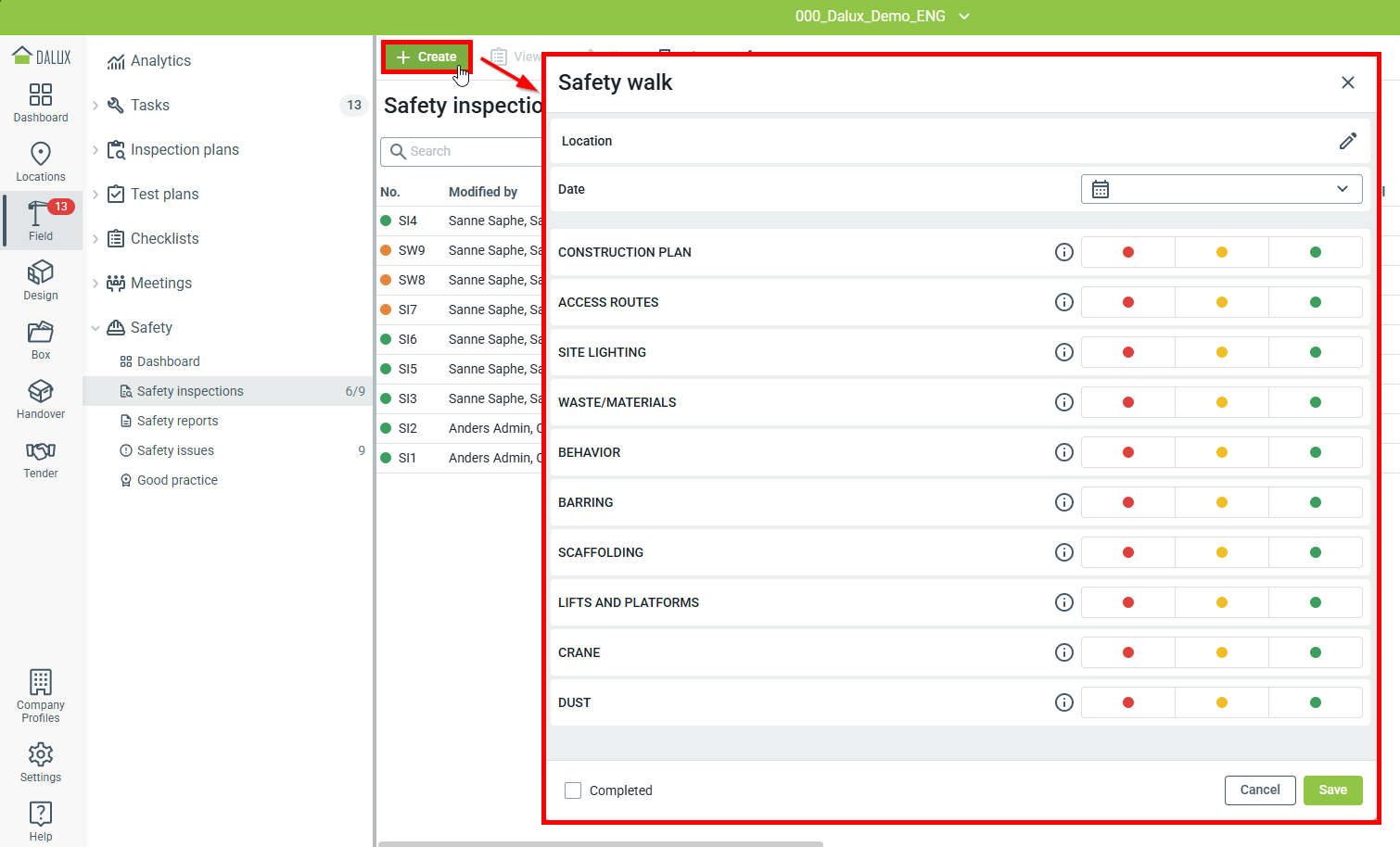Open the Design module in sidebar
Image resolution: width=1400 pixels, height=847 pixels.
(x=41, y=280)
